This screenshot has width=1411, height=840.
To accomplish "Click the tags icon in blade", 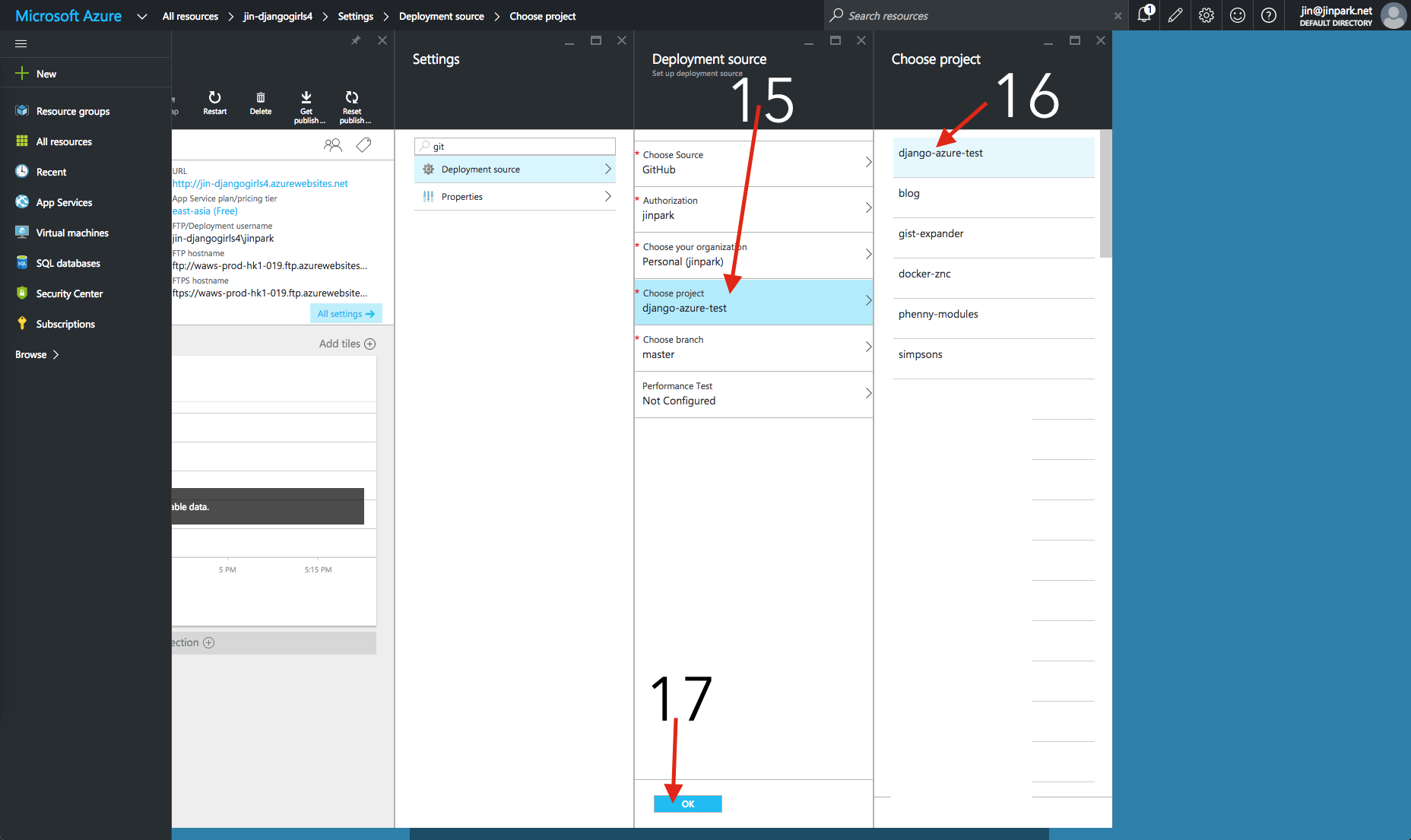I will 364,145.
